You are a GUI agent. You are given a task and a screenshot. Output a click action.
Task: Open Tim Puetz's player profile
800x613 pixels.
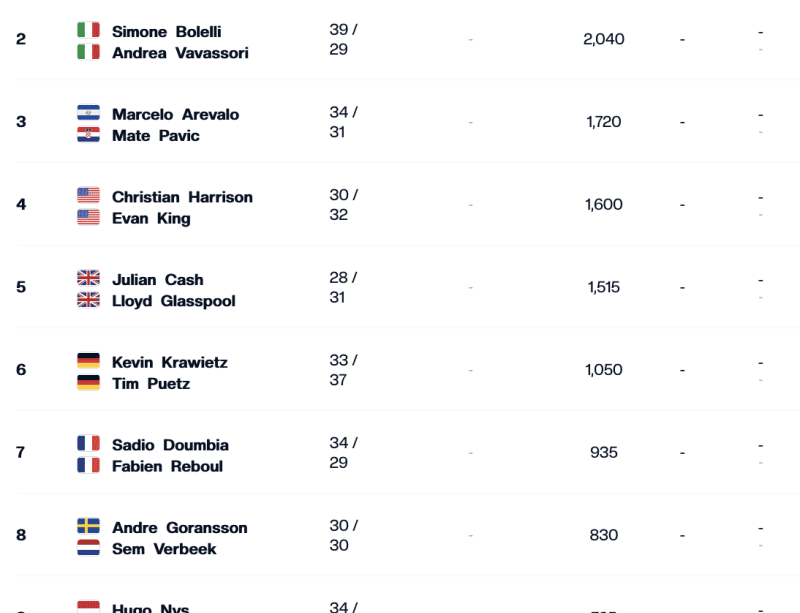click(151, 384)
